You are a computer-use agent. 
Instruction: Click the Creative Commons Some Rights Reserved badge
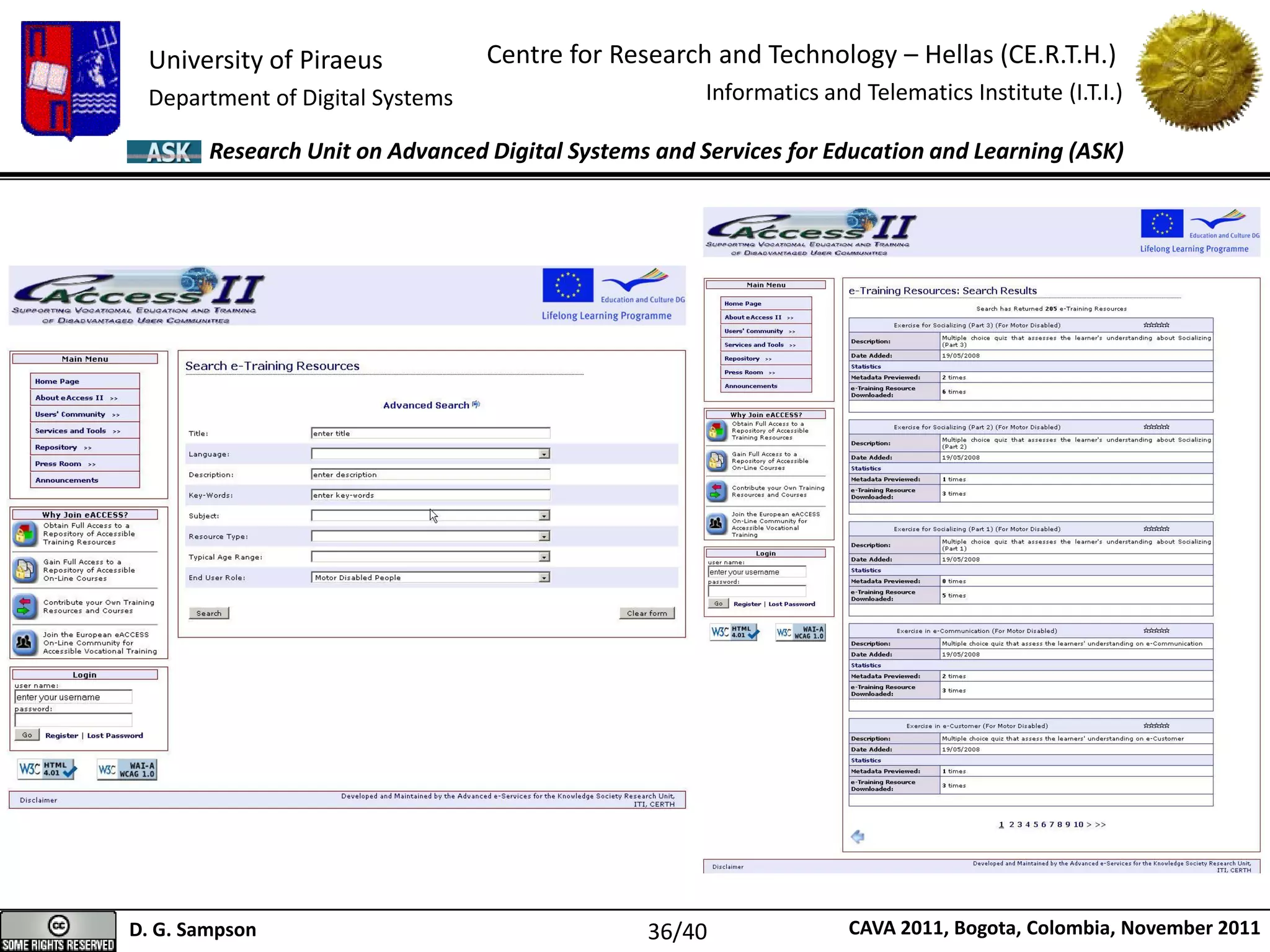coord(58,932)
